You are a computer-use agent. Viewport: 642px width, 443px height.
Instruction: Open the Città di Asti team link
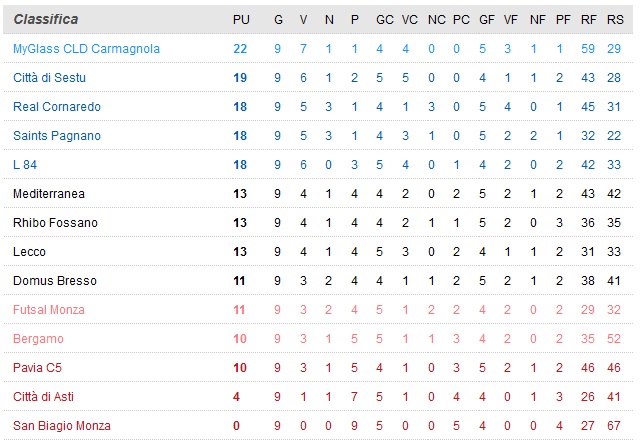(44, 397)
